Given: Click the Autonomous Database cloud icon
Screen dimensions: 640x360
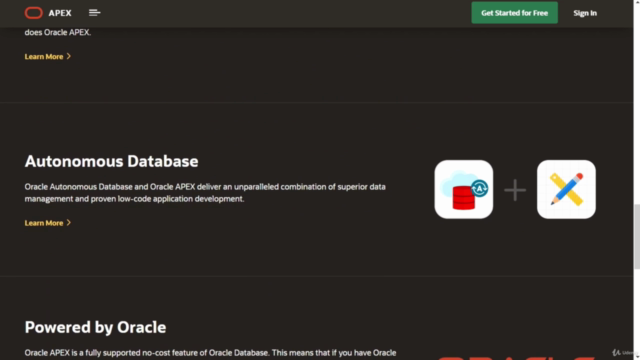Looking at the screenshot, I should 464,189.
